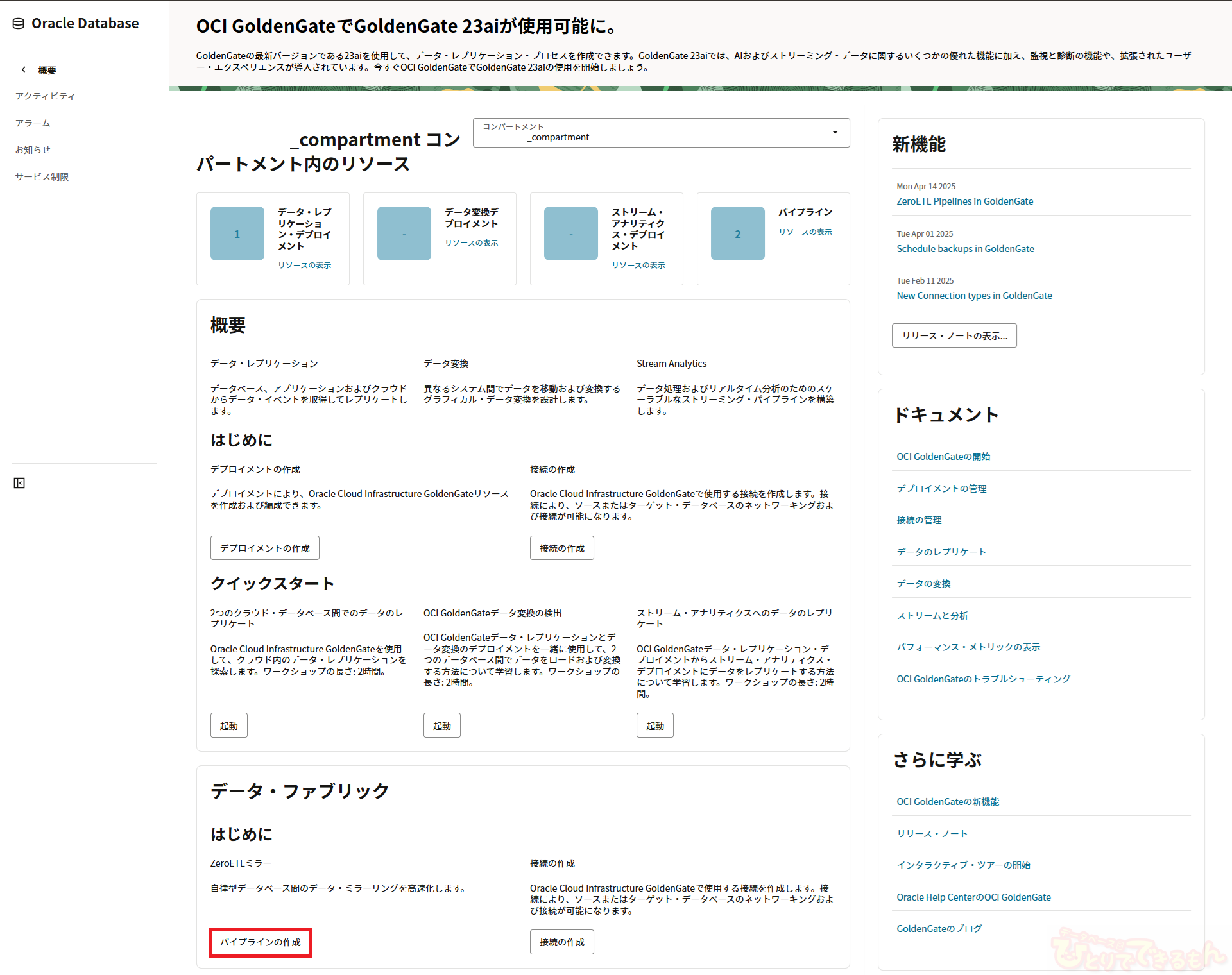Click リソースの表示 under データ変換デプロイメント
This screenshot has width=1232, height=975.
(472, 243)
